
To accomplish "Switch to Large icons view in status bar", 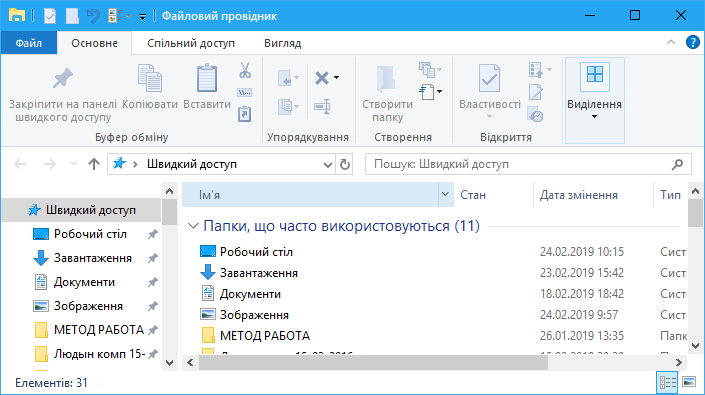I will click(689, 382).
